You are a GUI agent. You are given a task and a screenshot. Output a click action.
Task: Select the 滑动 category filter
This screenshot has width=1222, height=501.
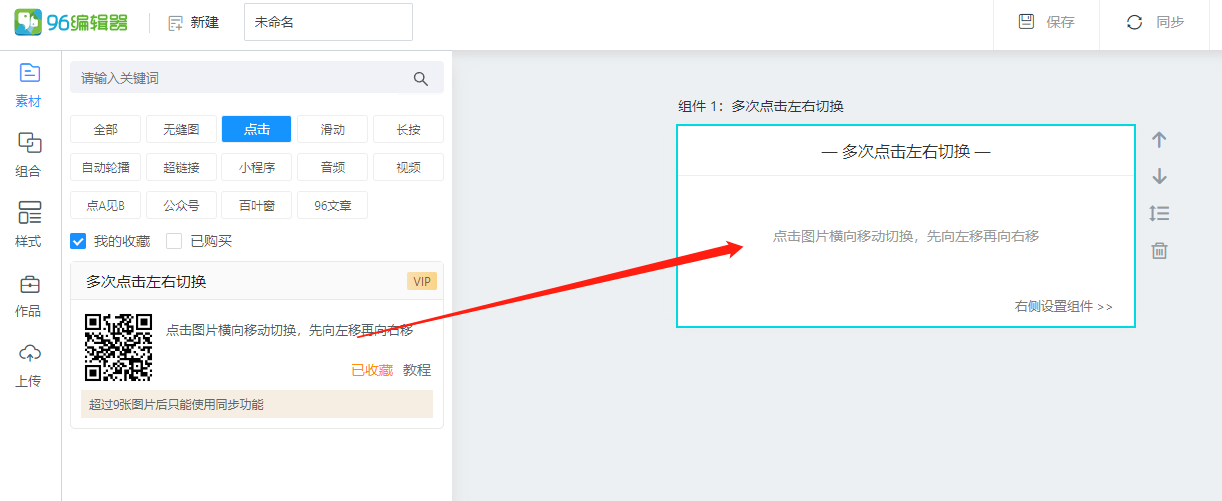(x=332, y=129)
